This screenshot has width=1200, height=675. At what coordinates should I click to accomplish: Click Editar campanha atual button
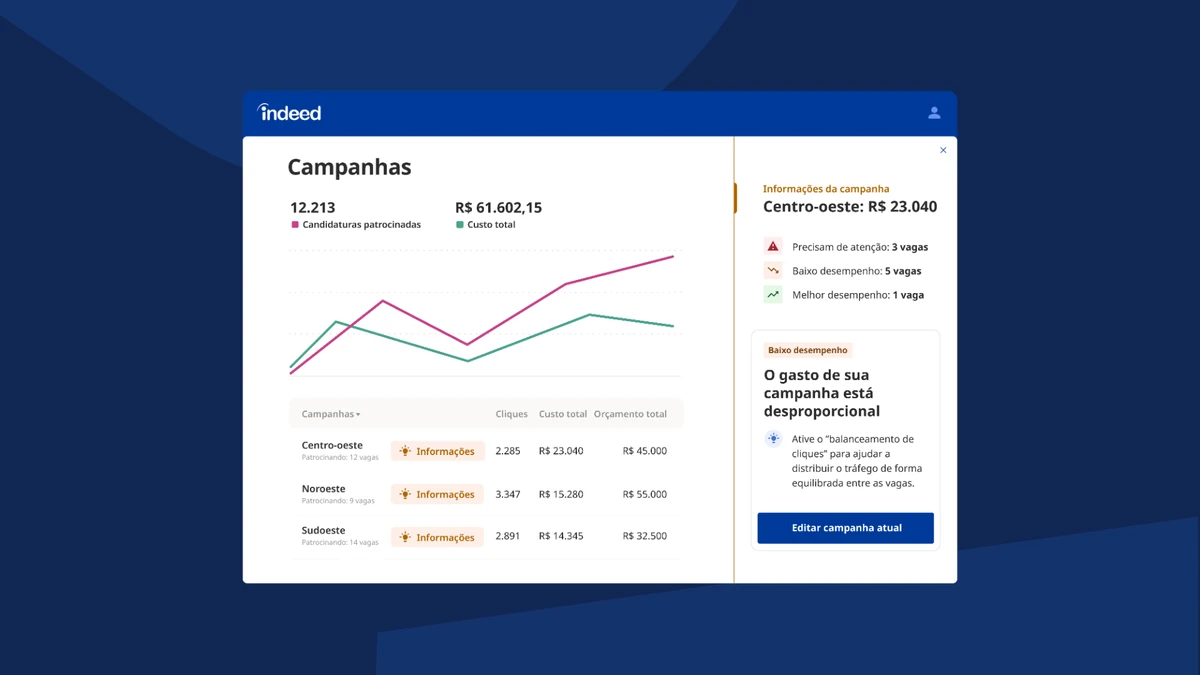click(x=846, y=528)
